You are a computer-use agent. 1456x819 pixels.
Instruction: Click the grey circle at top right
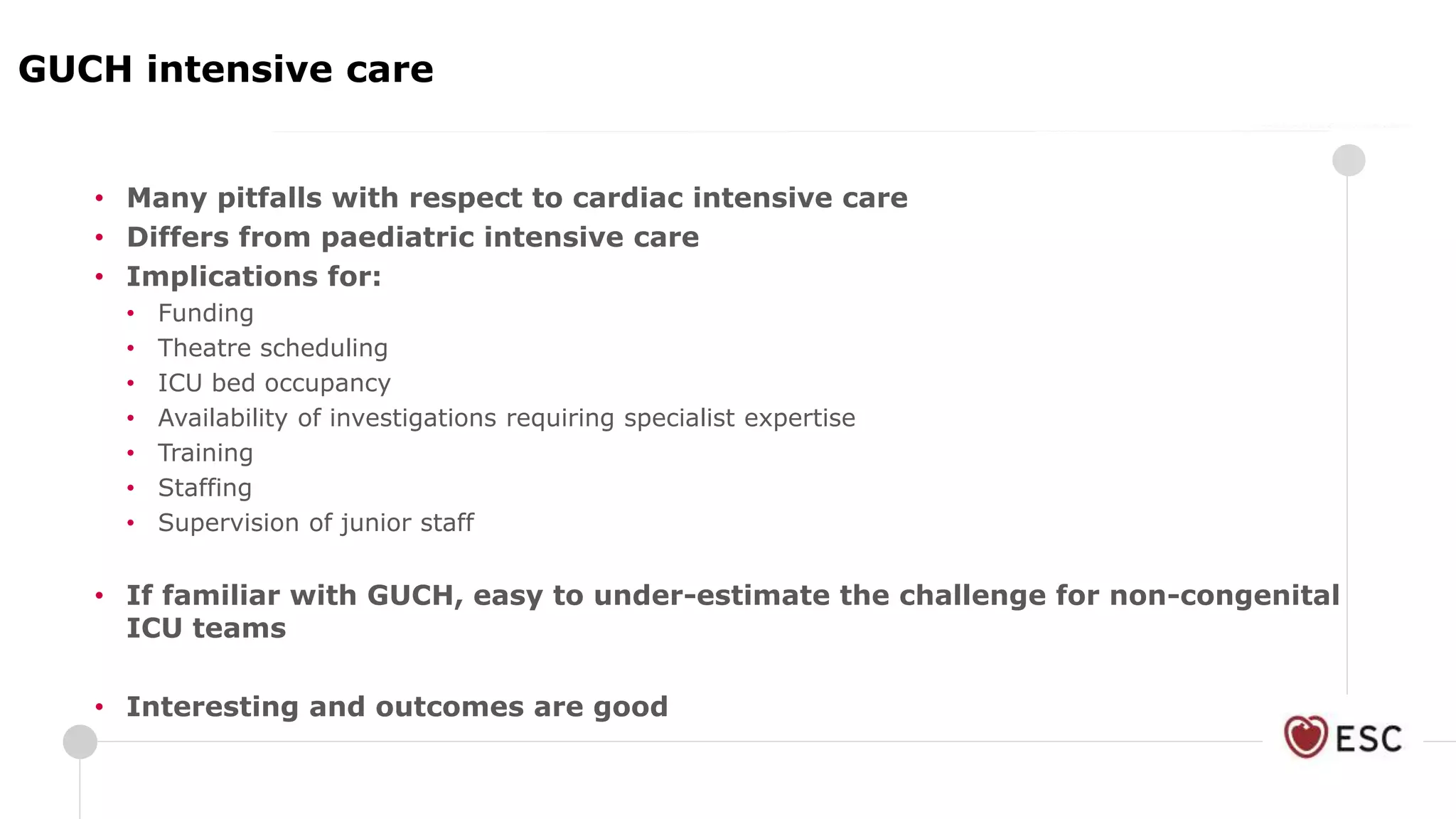coord(1349,160)
